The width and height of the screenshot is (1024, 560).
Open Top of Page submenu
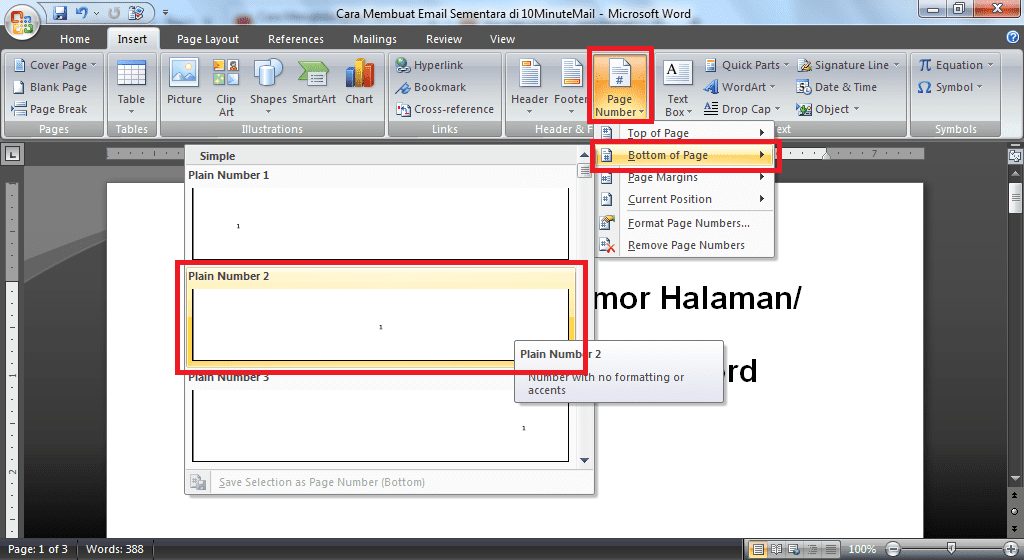point(684,133)
